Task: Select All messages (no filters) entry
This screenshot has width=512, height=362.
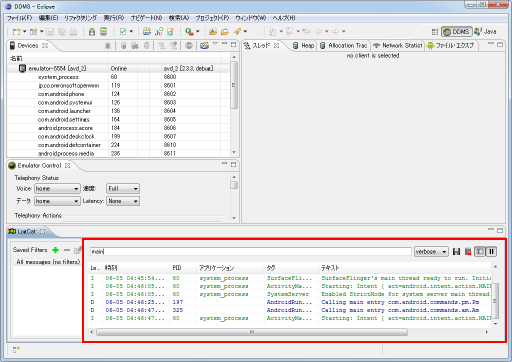Action: point(48,262)
